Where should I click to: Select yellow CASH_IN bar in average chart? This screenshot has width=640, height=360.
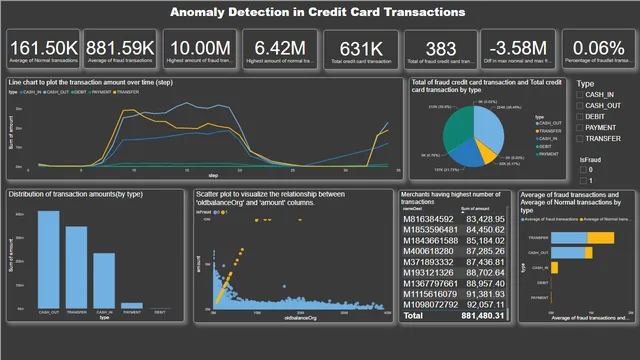pyautogui.click(x=554, y=268)
